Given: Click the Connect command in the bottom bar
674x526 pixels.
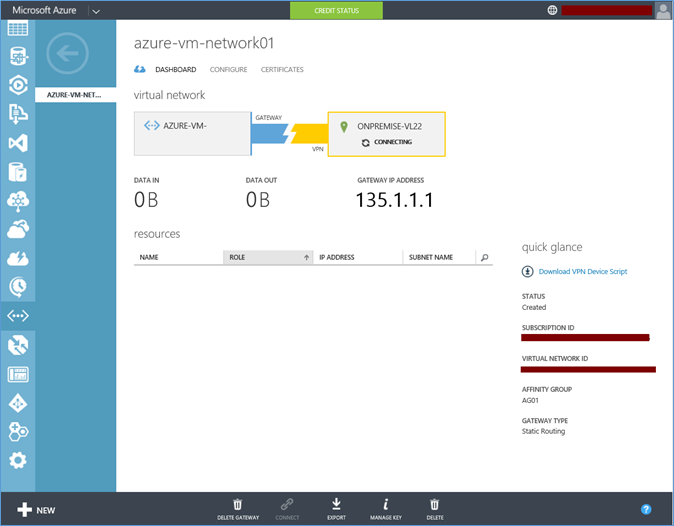Looking at the screenshot, I should click(287, 509).
